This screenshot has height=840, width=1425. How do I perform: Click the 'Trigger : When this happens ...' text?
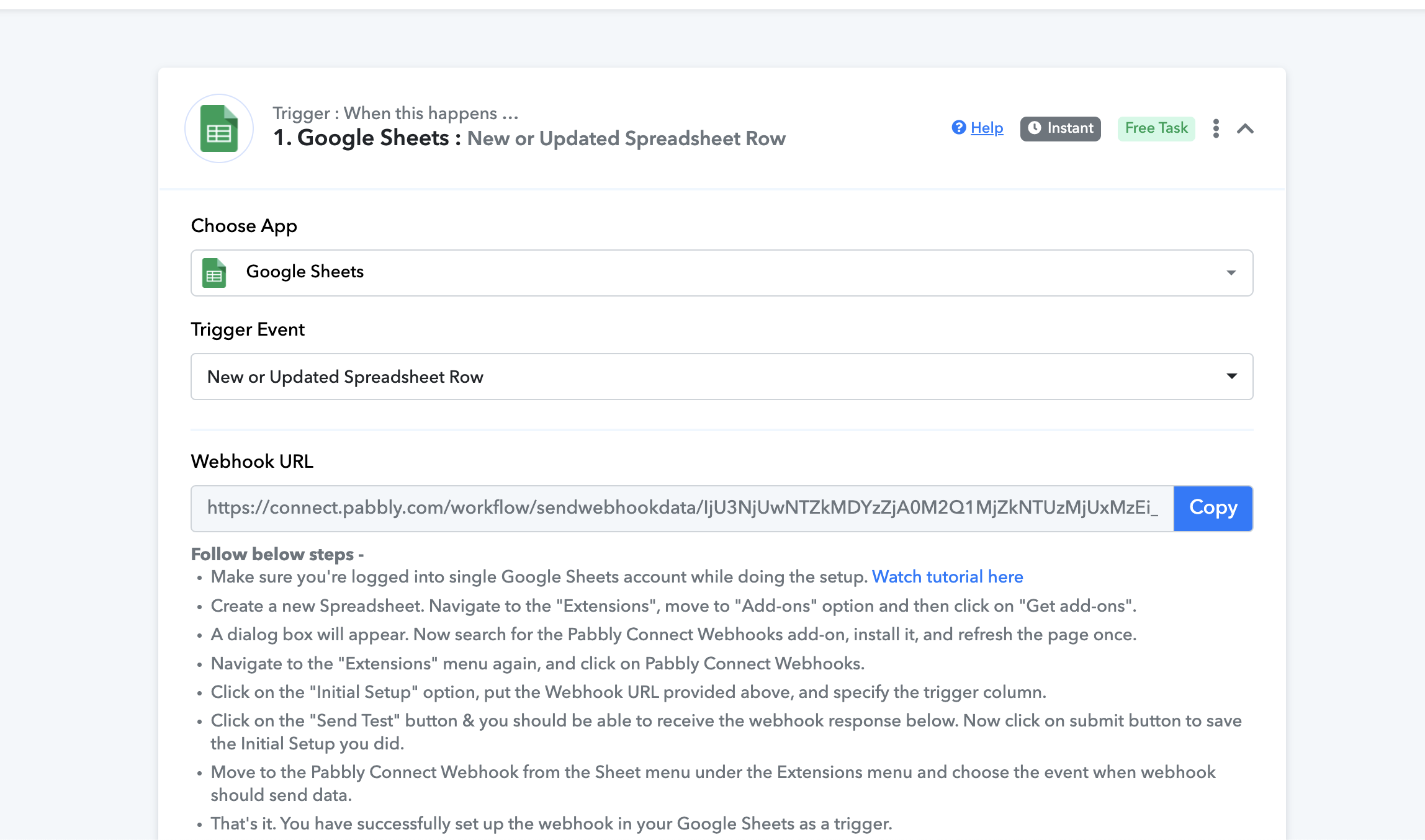pyautogui.click(x=395, y=113)
